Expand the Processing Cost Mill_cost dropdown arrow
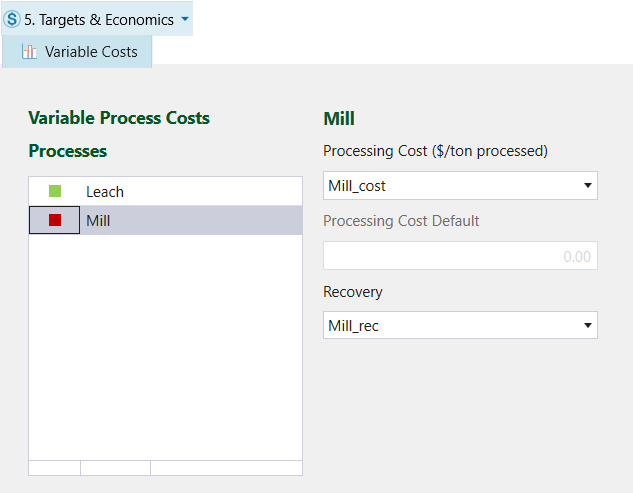 (x=588, y=186)
